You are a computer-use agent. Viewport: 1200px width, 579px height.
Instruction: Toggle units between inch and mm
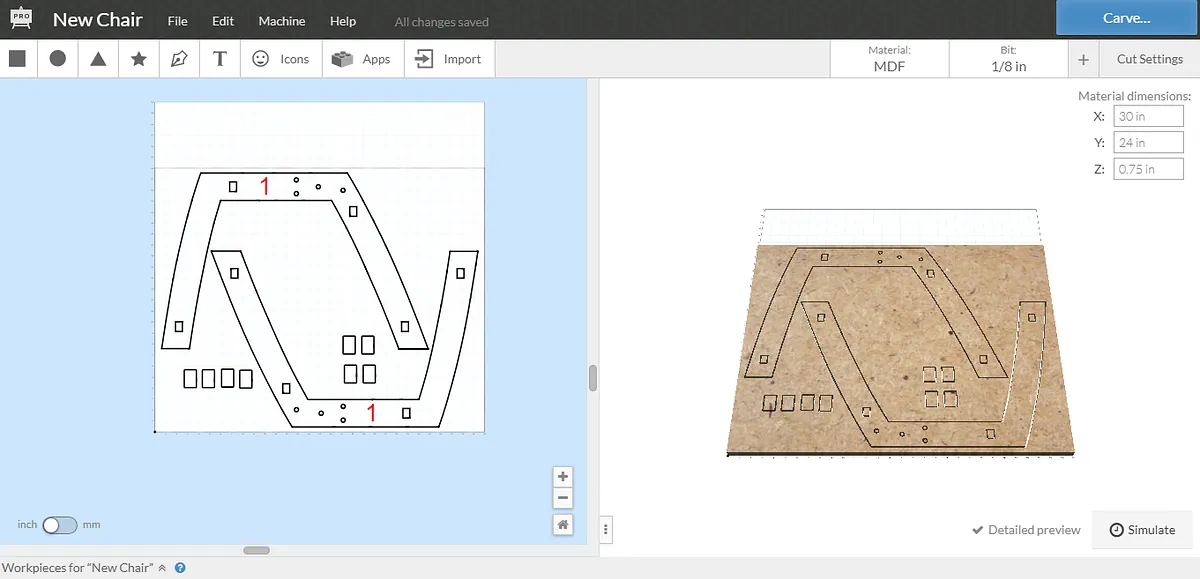click(x=59, y=525)
